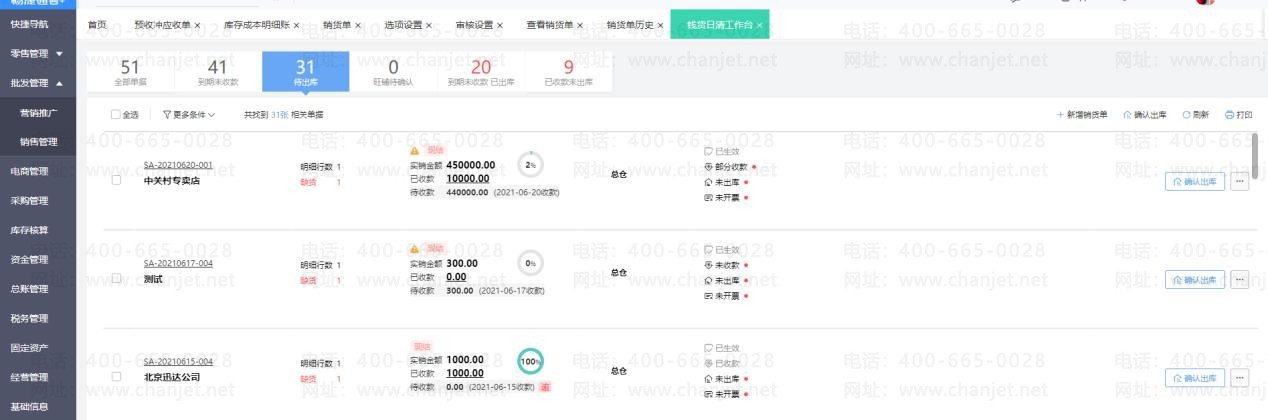Expand the 更多条件 filter dropdown

[x=188, y=115]
